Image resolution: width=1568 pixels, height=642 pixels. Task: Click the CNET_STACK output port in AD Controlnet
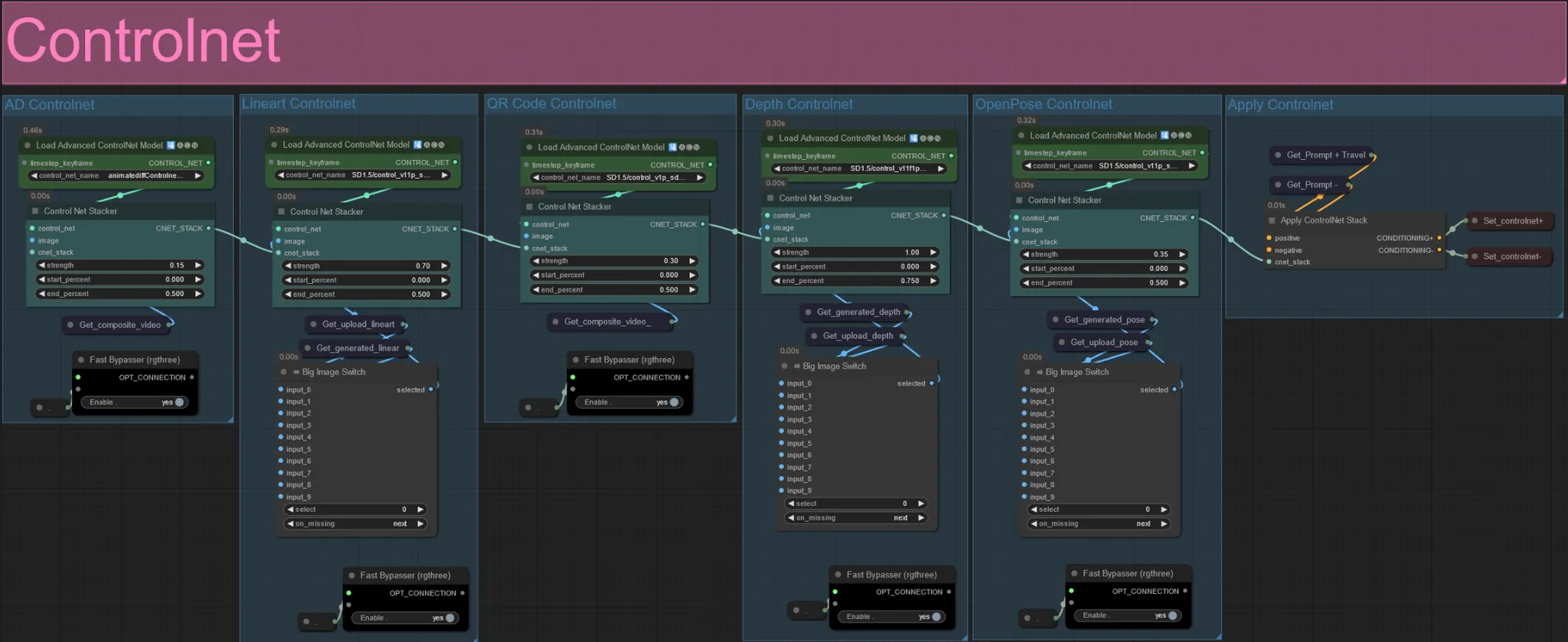tap(208, 228)
